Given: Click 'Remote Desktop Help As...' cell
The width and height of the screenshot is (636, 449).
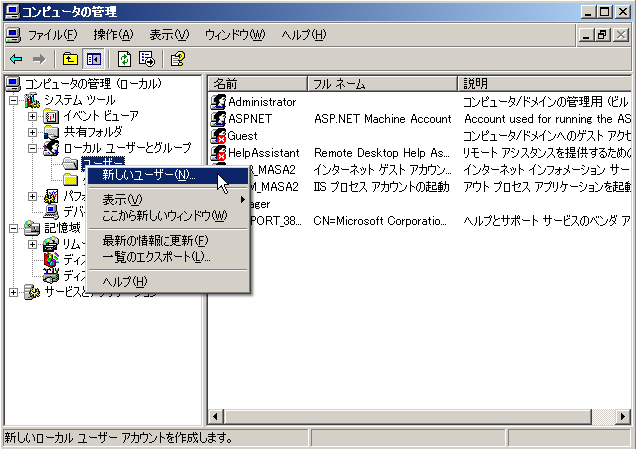Looking at the screenshot, I should (382, 153).
